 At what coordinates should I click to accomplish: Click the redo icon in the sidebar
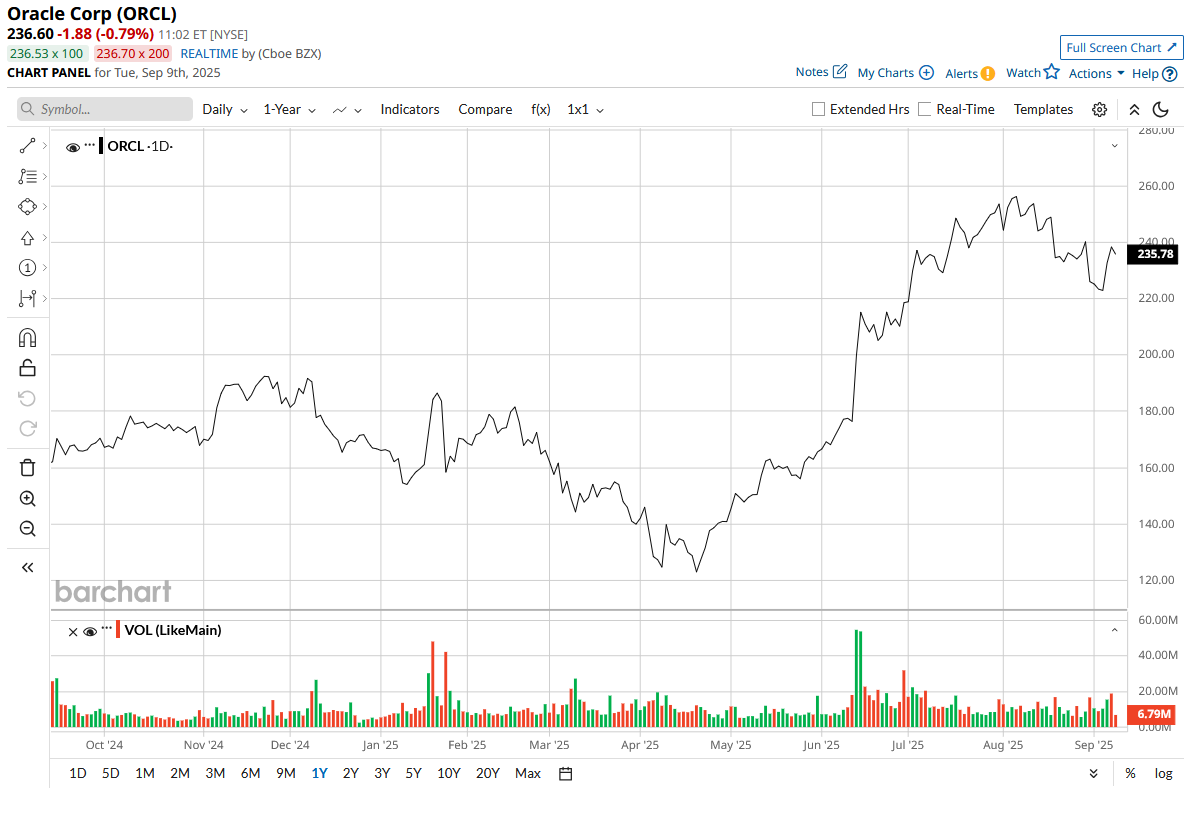27,428
